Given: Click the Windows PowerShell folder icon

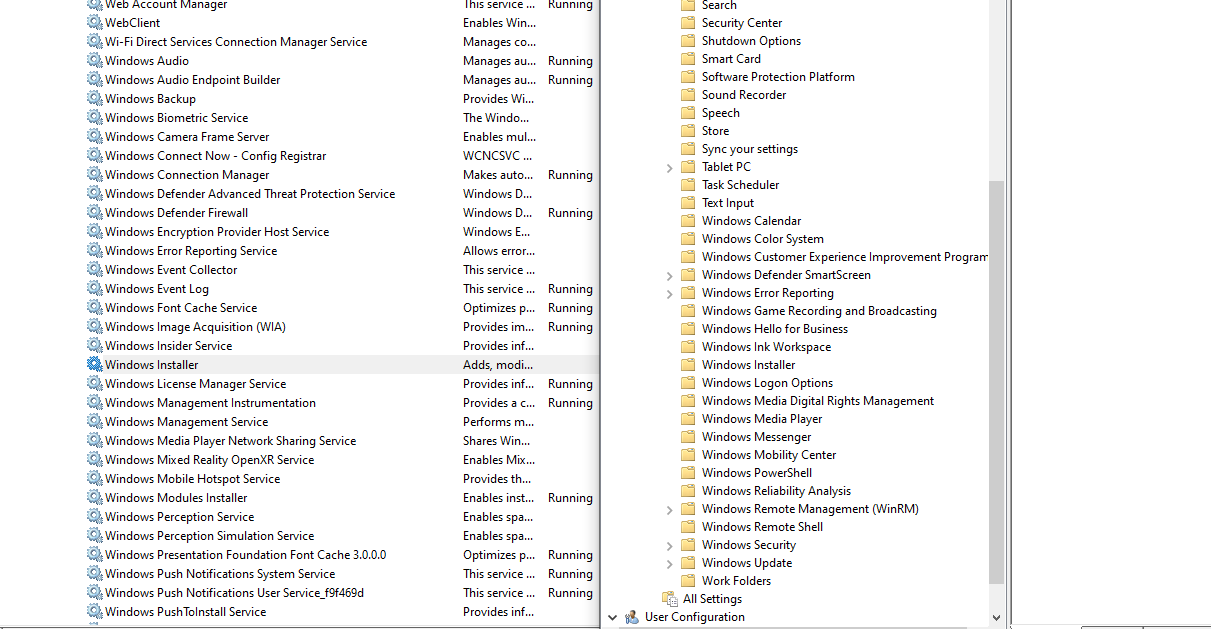Looking at the screenshot, I should click(x=688, y=473).
